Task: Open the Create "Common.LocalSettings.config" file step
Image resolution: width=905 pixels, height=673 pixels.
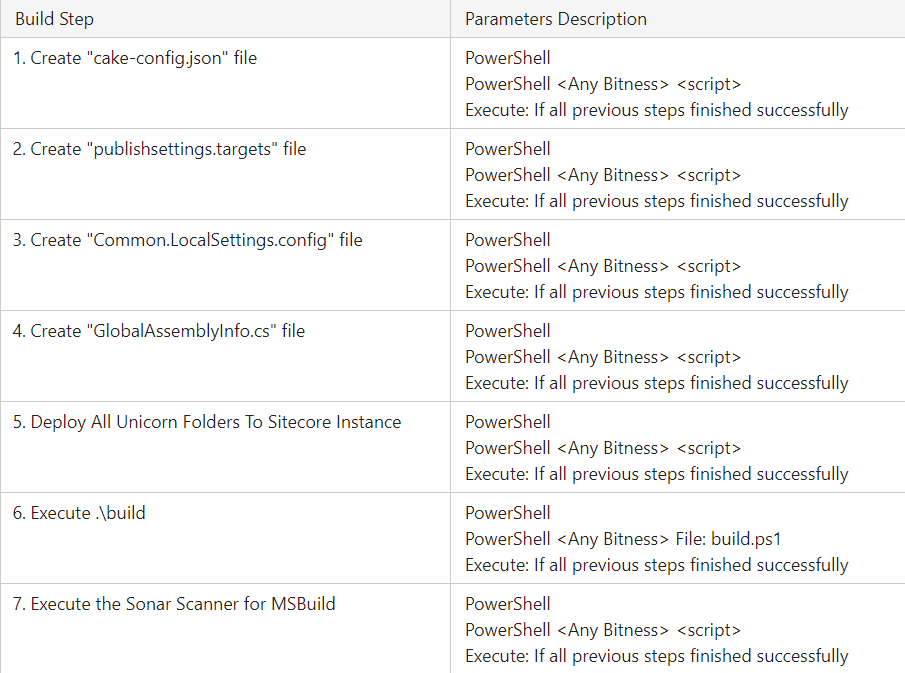Action: pos(188,240)
